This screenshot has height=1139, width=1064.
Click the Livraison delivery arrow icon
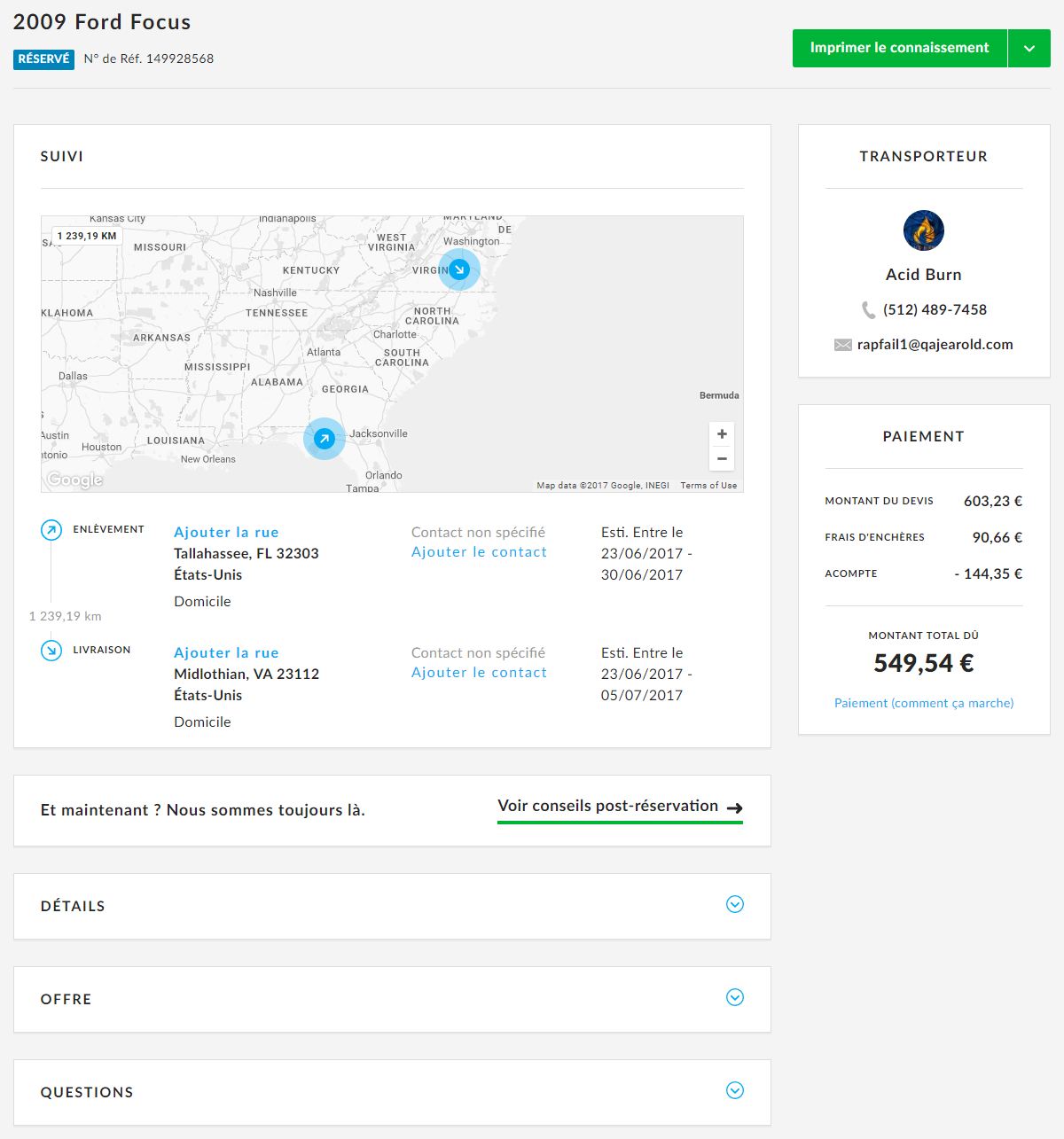tap(51, 651)
